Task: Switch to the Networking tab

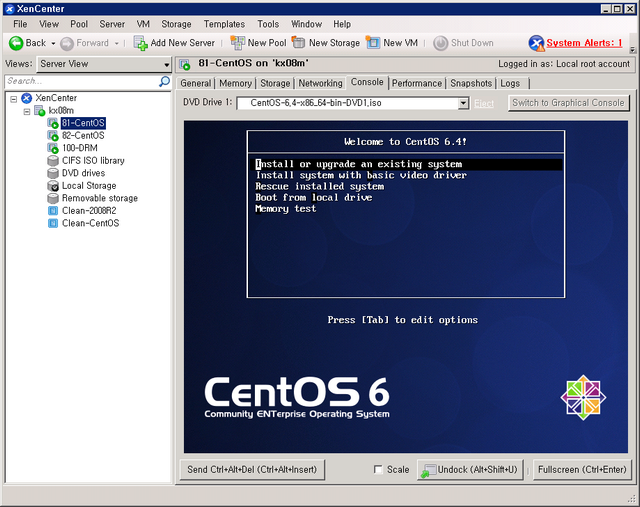Action: (320, 83)
